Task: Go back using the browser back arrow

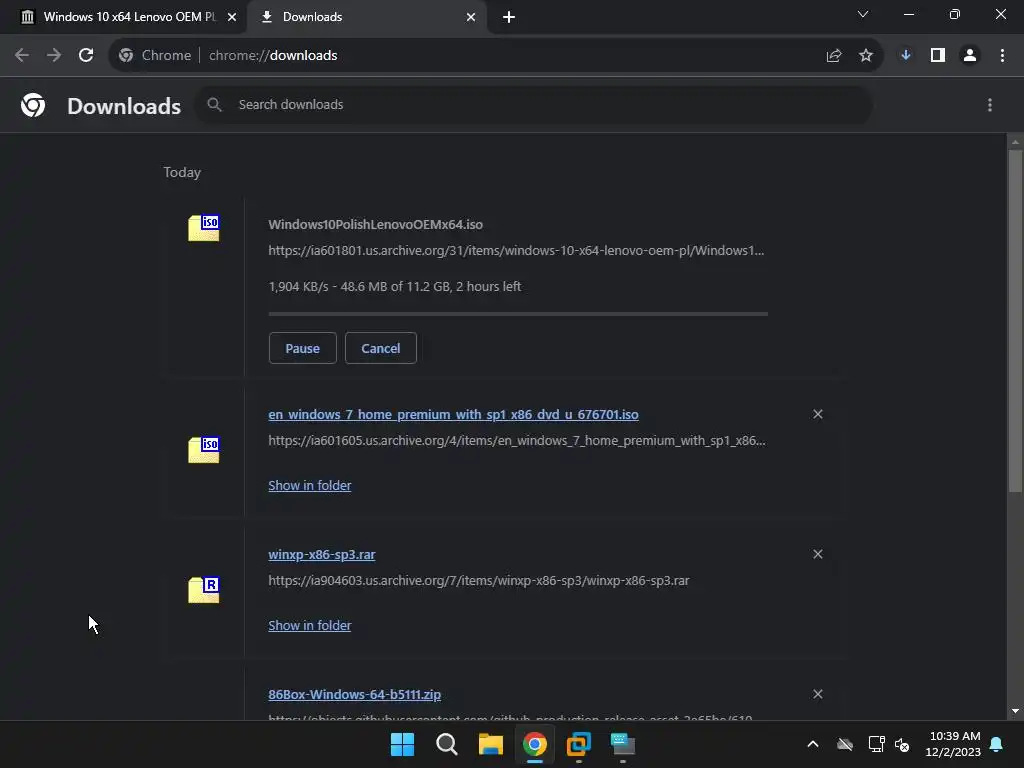Action: coord(22,56)
